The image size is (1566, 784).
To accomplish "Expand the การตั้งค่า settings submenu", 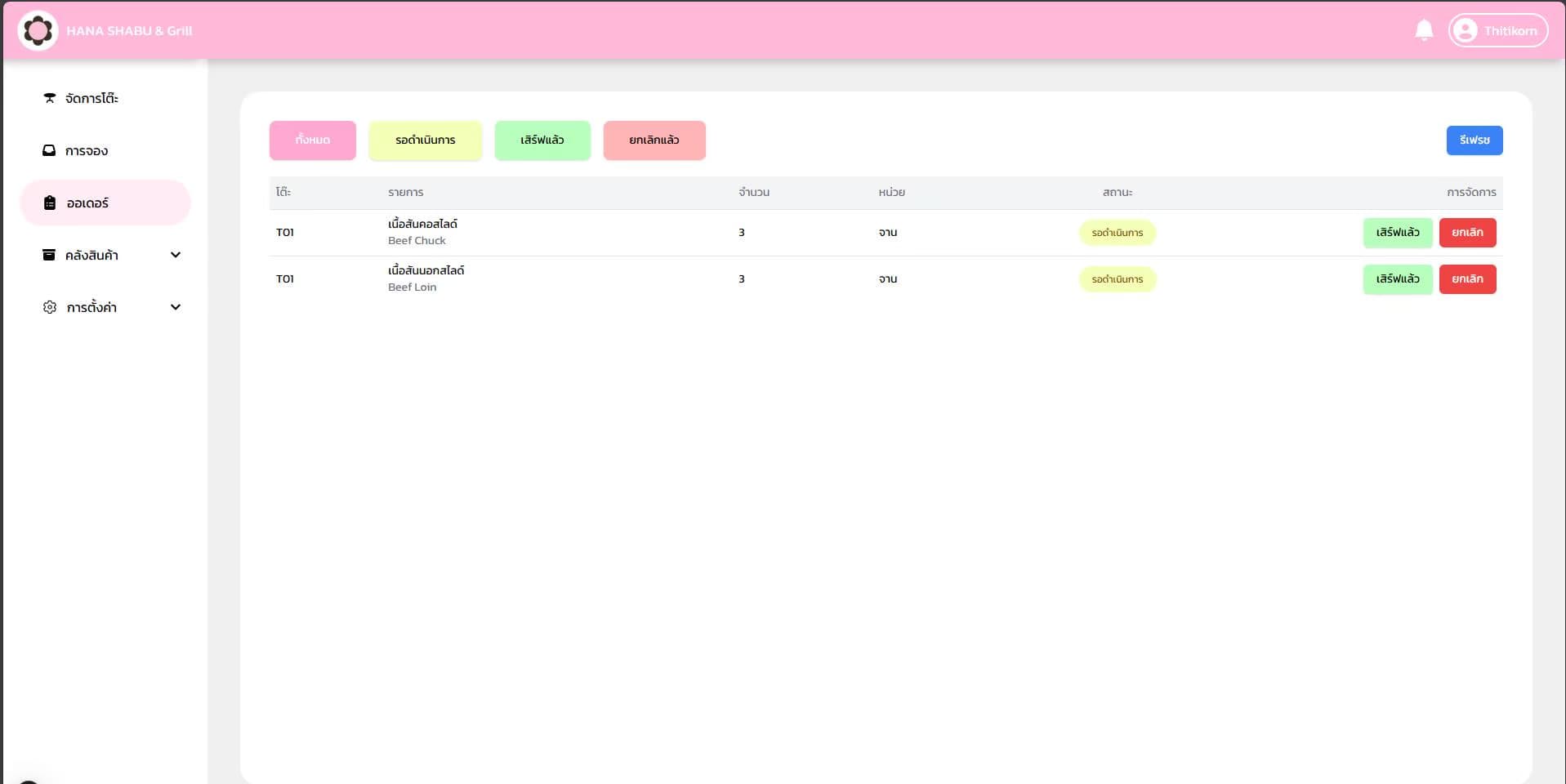I will pos(176,306).
